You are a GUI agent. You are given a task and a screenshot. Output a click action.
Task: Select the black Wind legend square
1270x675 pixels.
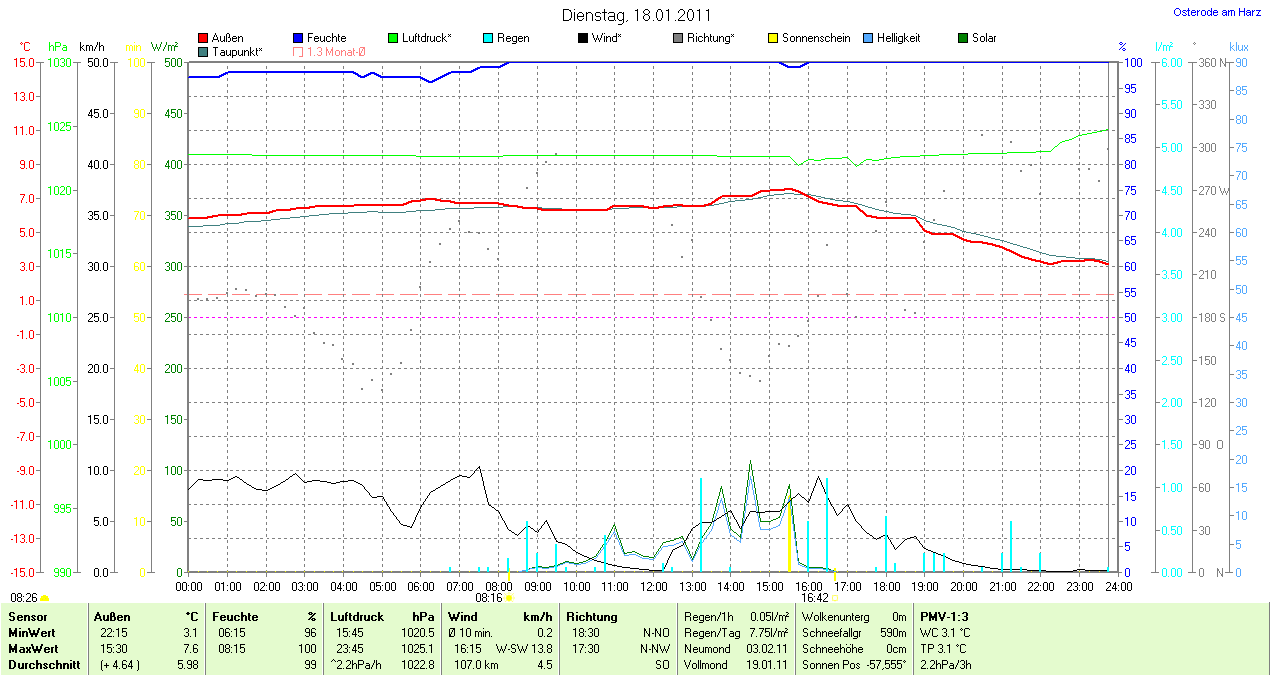[582, 38]
